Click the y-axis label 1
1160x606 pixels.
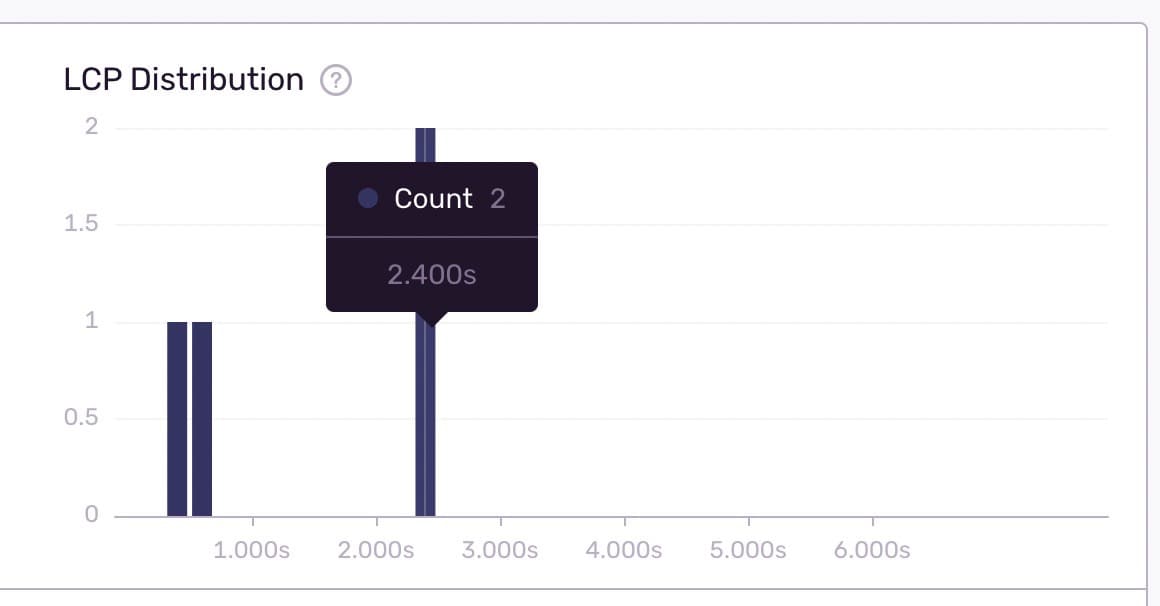91,321
